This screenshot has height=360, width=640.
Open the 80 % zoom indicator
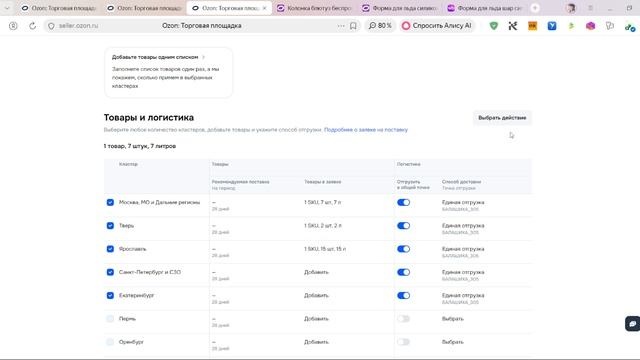(x=380, y=26)
